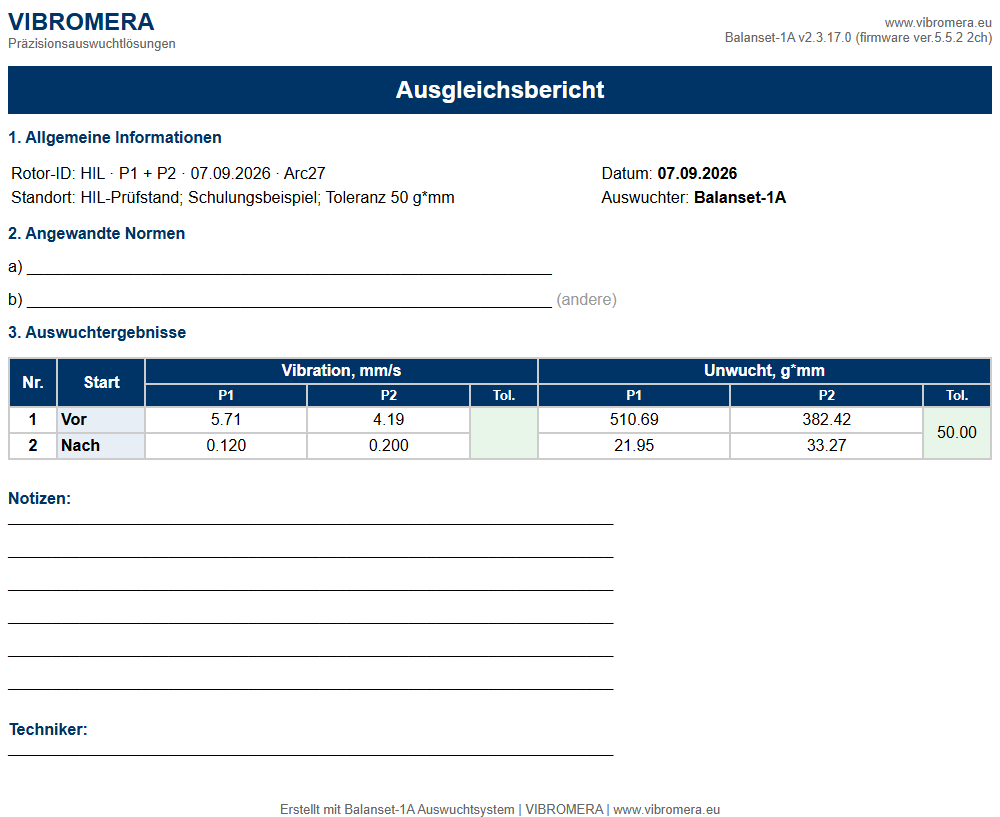Click row number 1 cell
Viewport: 1000px width, 817px height.
(x=33, y=420)
